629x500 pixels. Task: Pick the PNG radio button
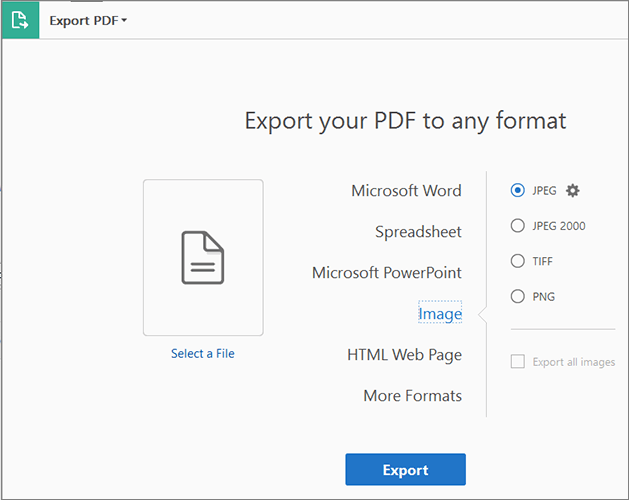click(517, 296)
